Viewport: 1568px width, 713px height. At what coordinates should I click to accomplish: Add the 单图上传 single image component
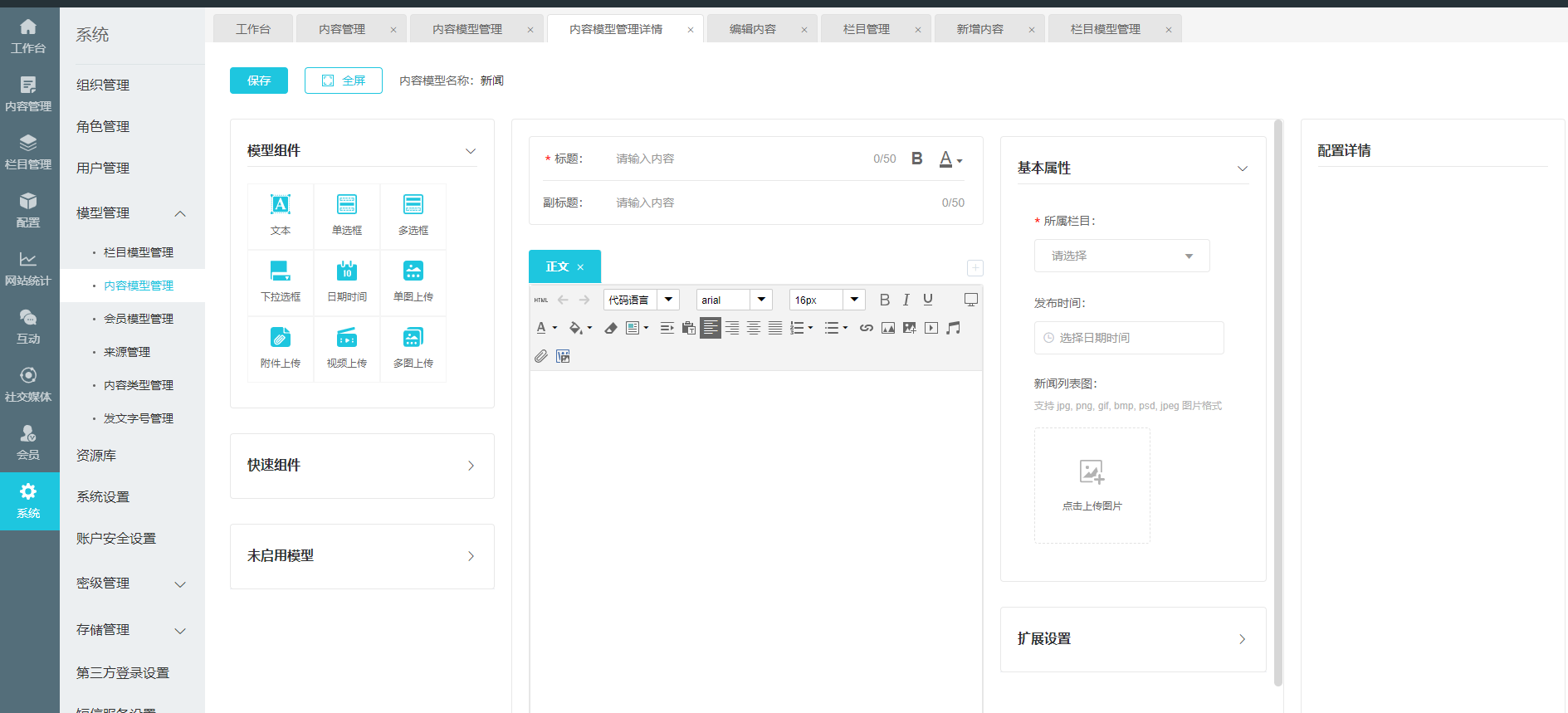pos(413,281)
